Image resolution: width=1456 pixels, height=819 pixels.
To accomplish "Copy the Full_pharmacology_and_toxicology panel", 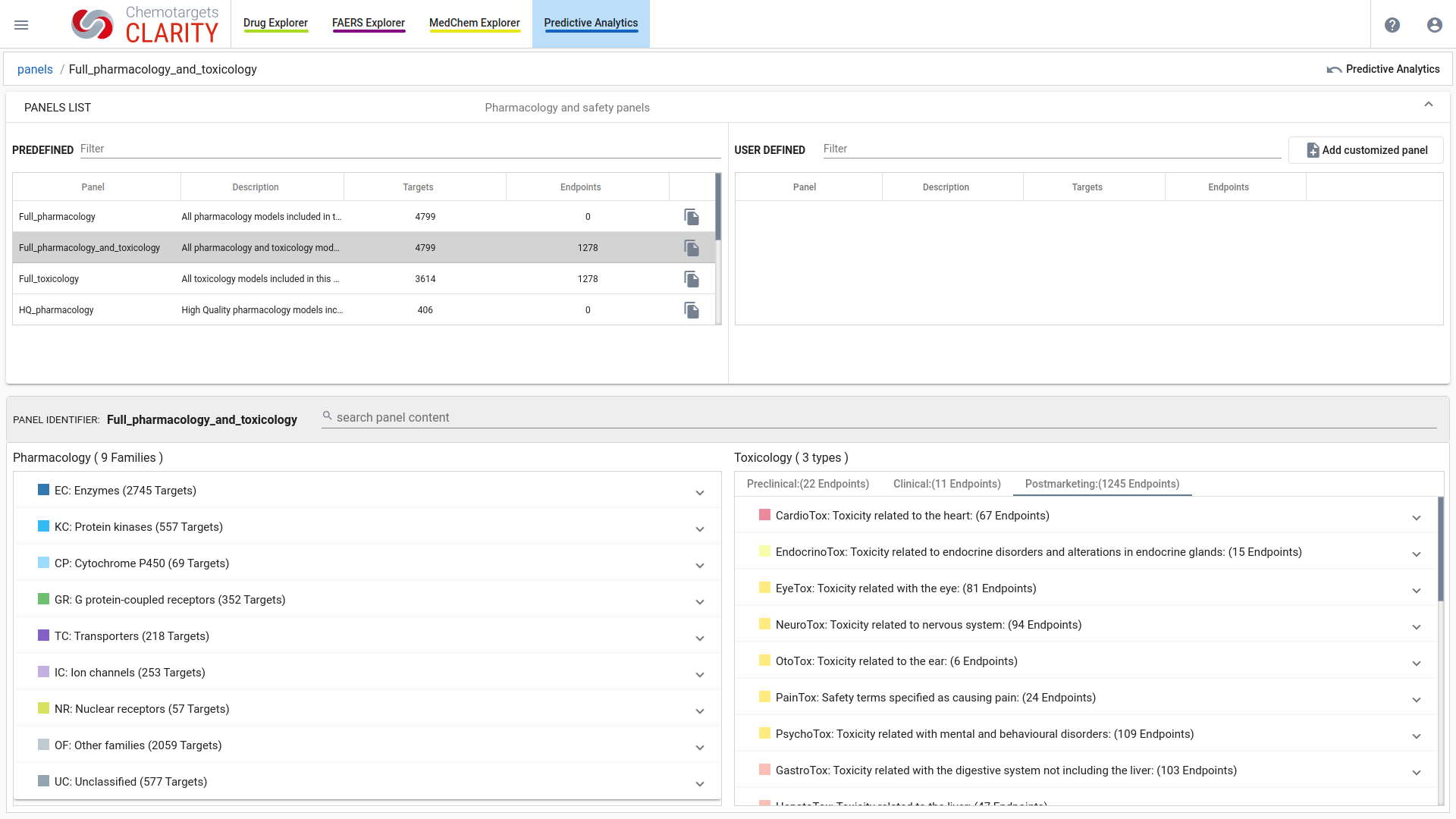I will [692, 248].
